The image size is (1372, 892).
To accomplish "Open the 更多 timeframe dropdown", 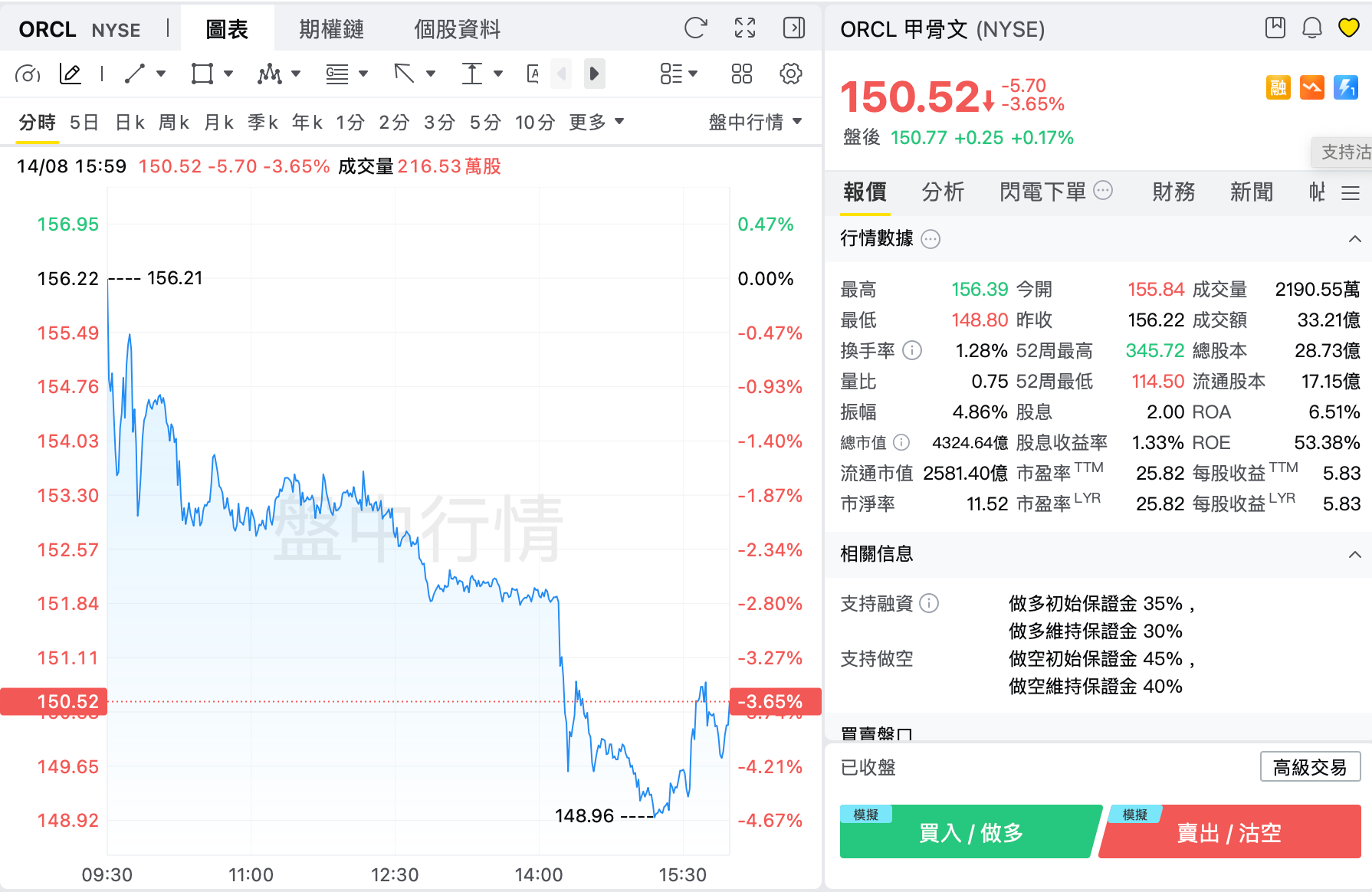I will coord(596,122).
